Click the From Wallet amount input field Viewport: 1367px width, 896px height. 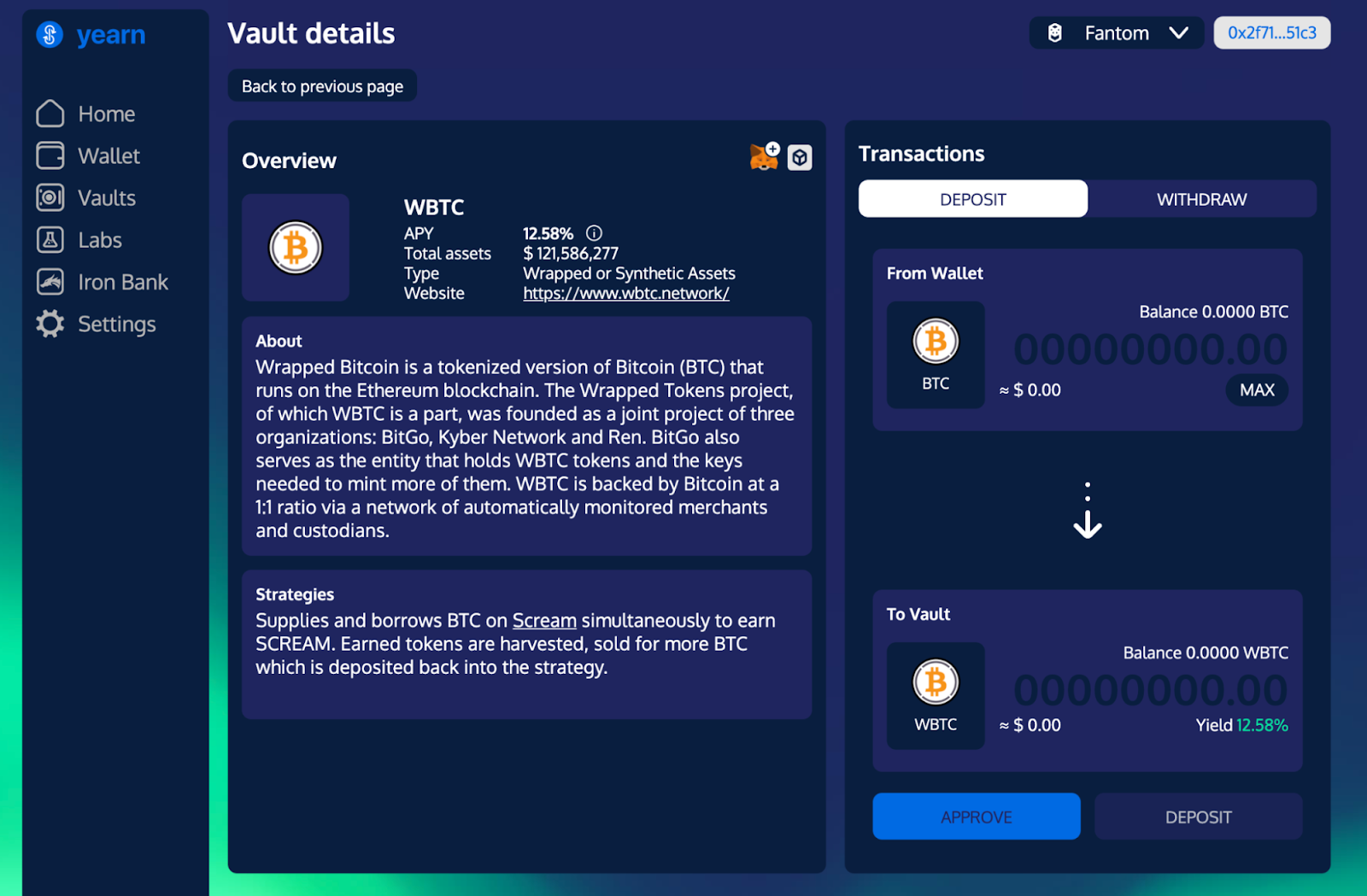1150,349
